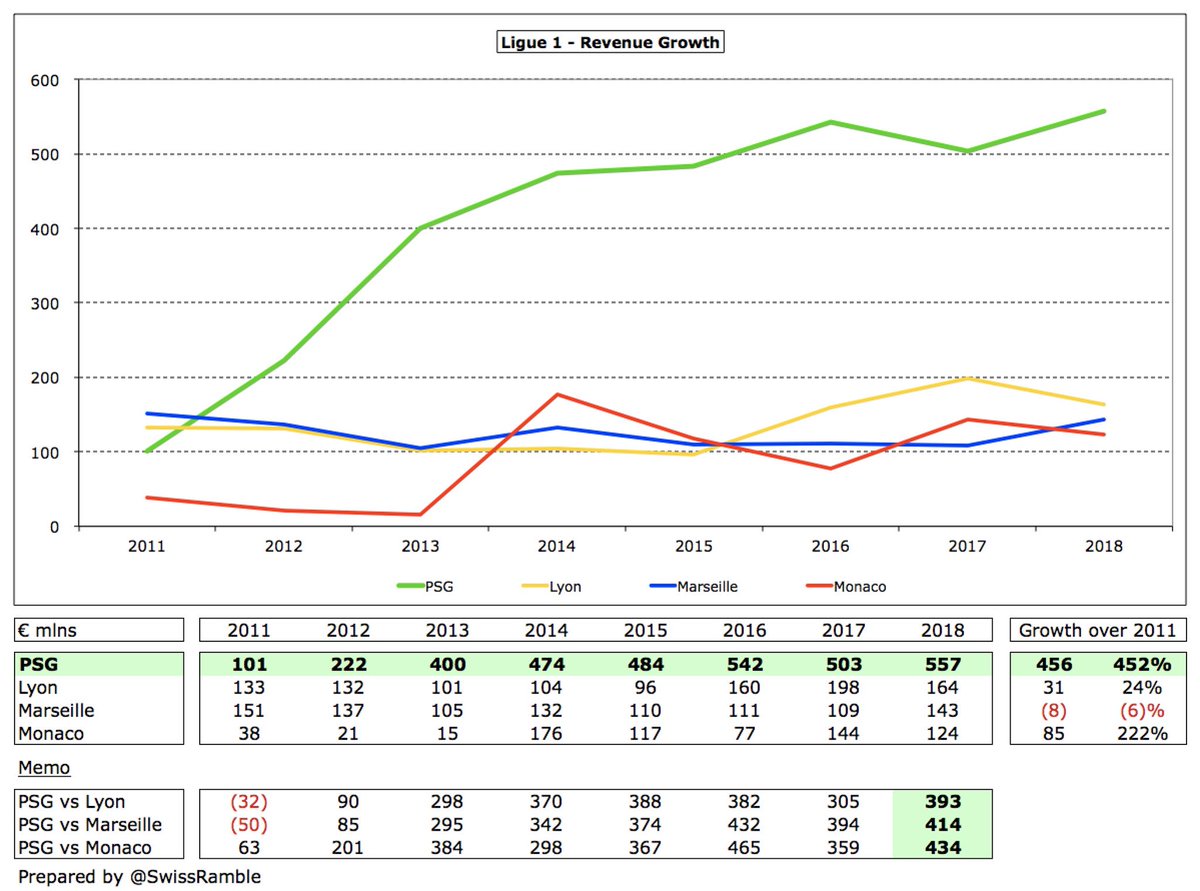
Task: Click PSG vs Marseille 2018 value 414
Action: click(x=941, y=825)
